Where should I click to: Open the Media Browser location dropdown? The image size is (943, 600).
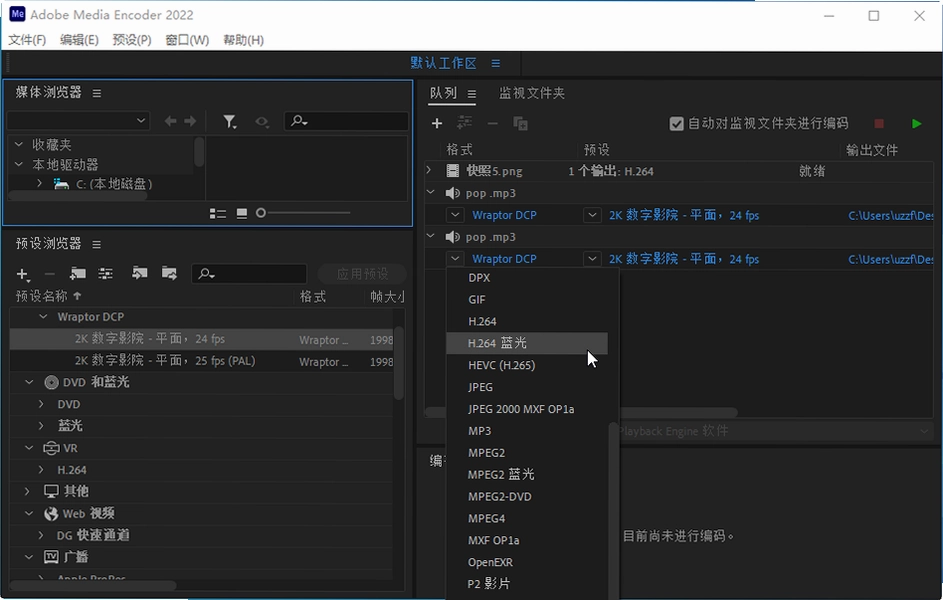point(78,121)
